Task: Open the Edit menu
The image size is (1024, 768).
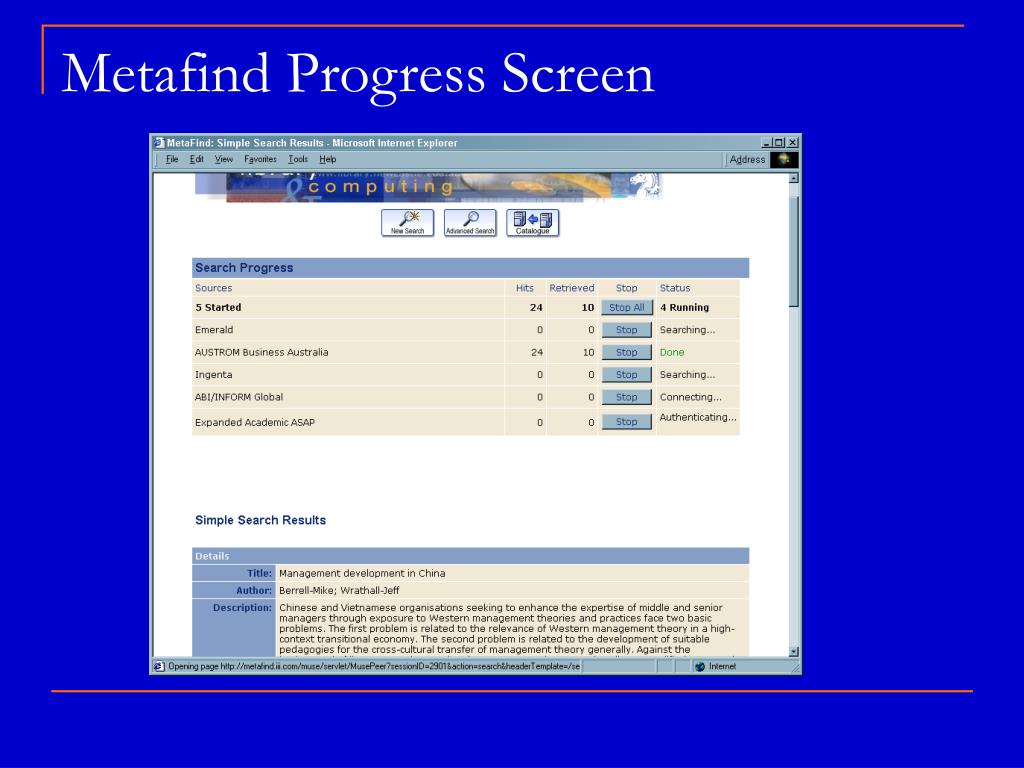Action: point(197,159)
